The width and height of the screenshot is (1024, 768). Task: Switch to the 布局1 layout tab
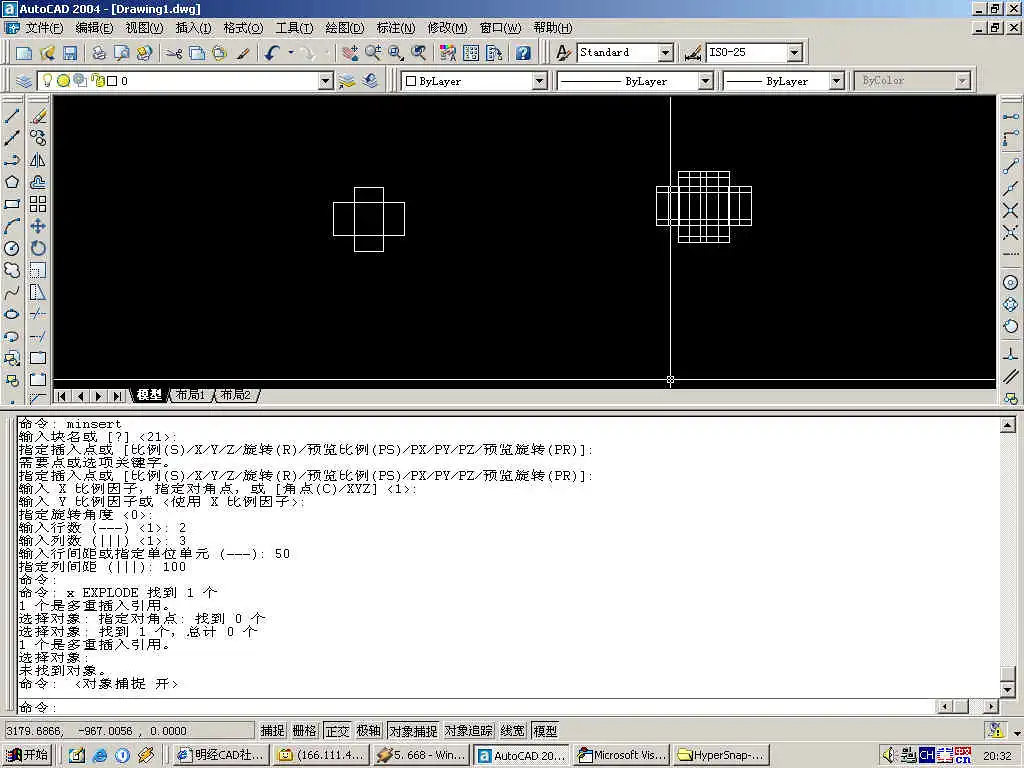point(191,395)
